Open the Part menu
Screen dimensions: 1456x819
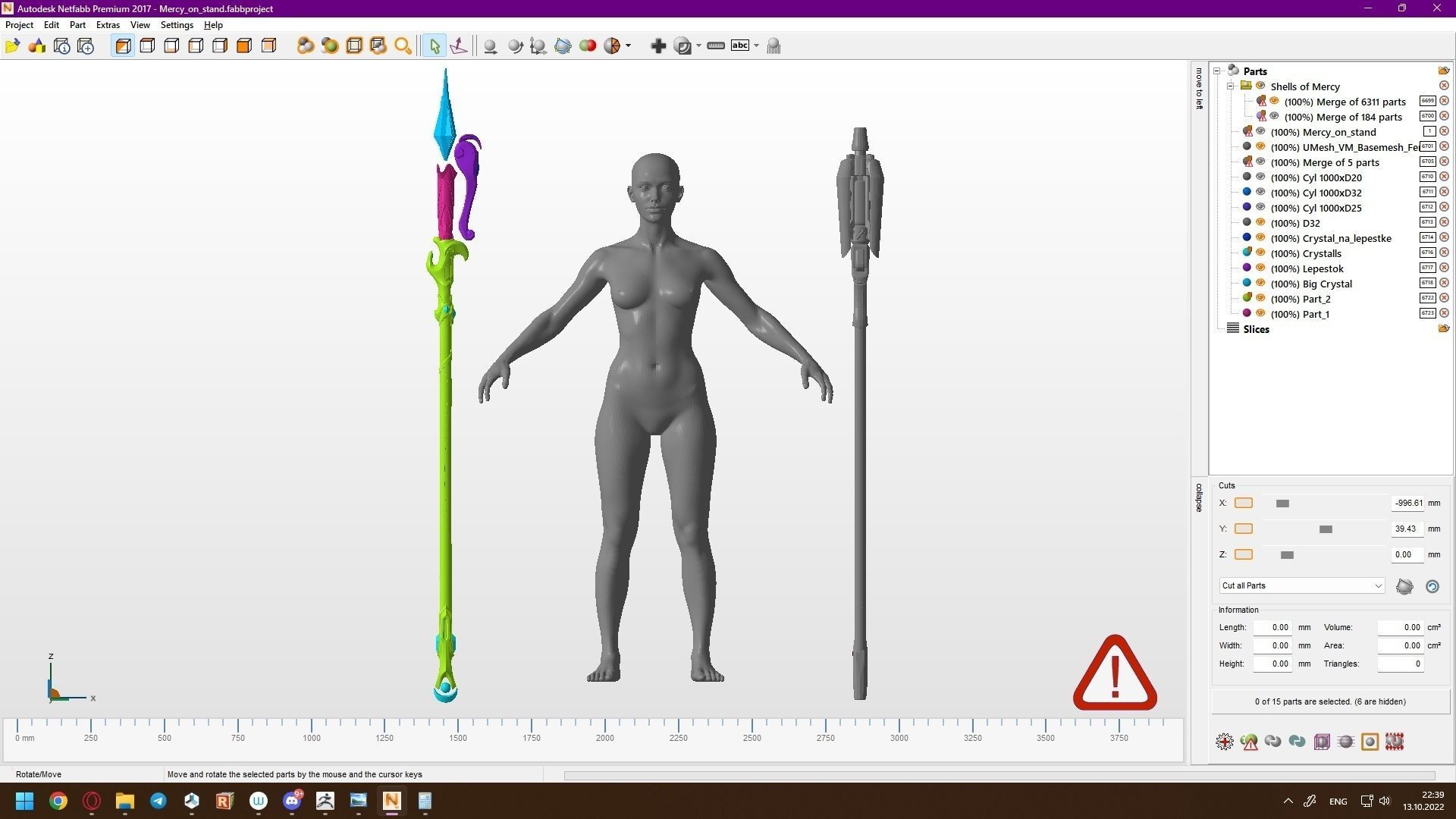77,25
